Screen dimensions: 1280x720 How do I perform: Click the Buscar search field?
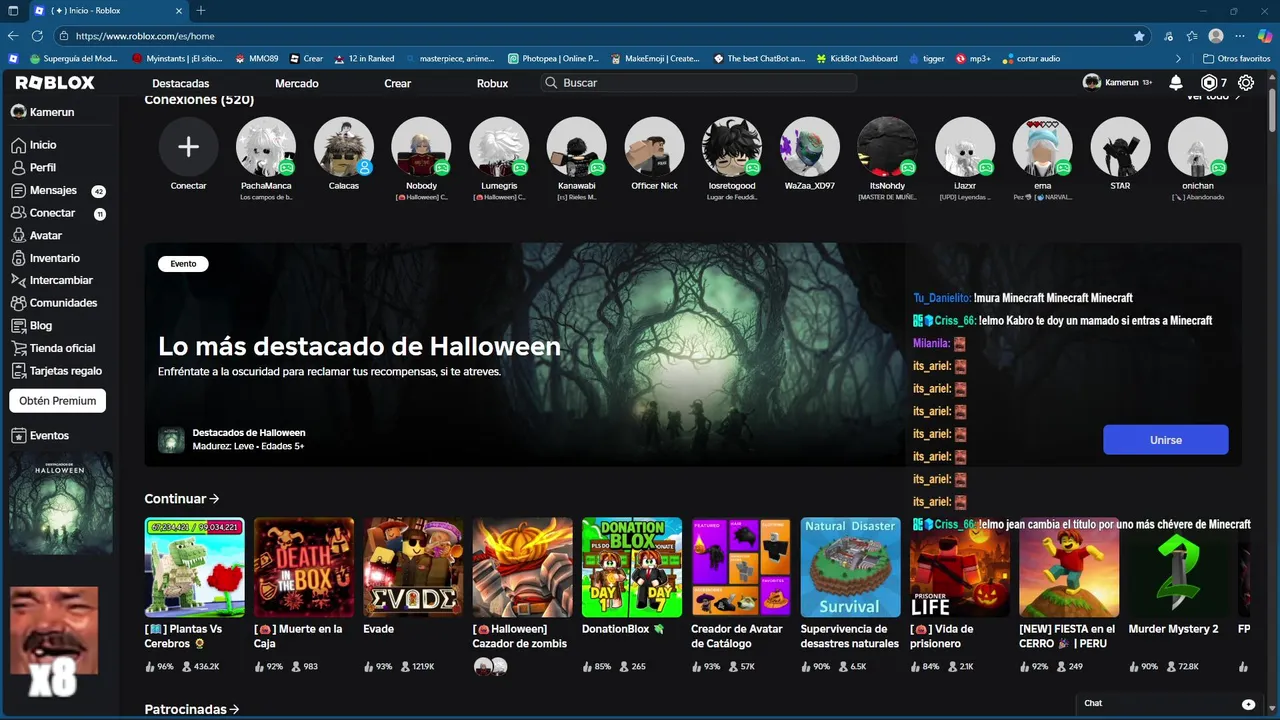click(x=699, y=83)
